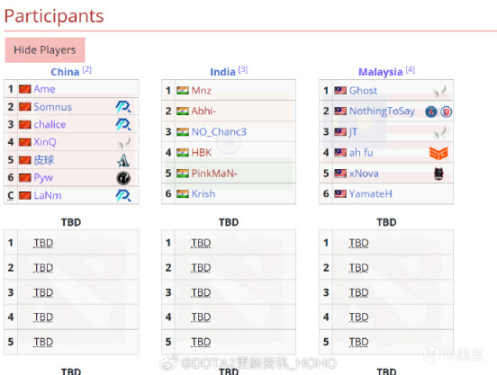Click the India flag beside Mnz

pyautogui.click(x=182, y=90)
